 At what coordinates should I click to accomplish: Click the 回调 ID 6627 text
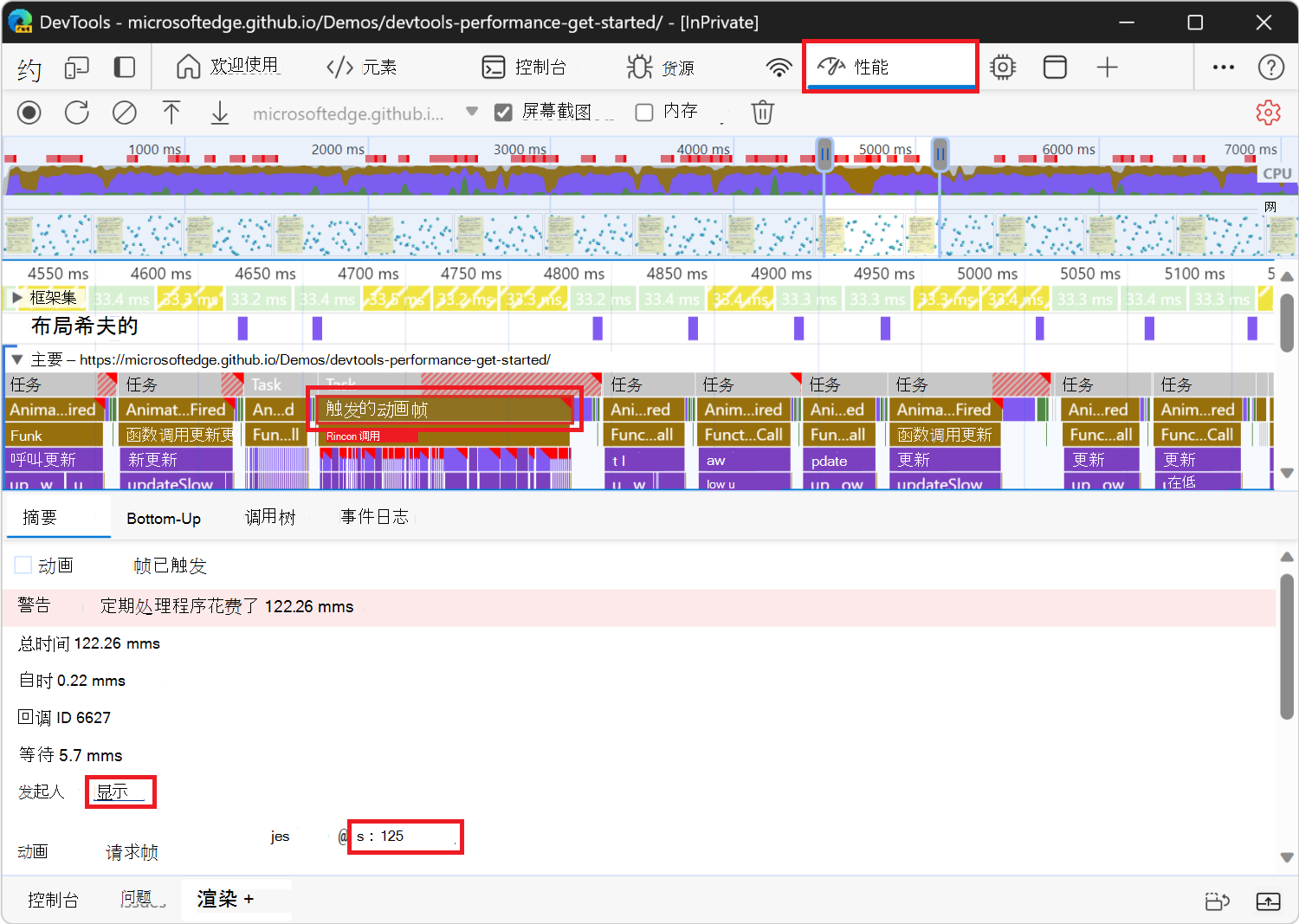click(x=65, y=718)
